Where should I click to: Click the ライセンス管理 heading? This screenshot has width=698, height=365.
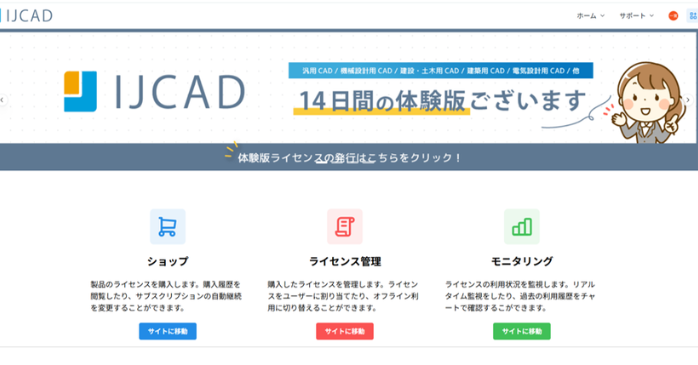tap(345, 261)
